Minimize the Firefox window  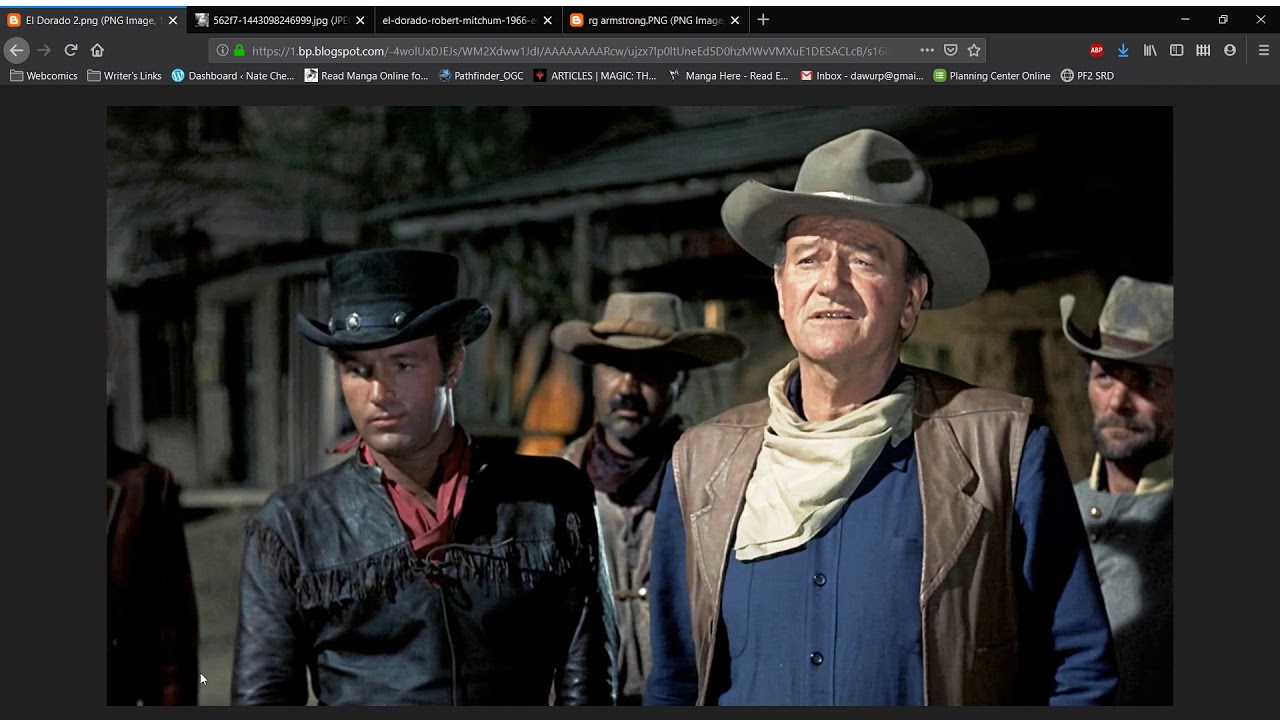pos(1185,20)
